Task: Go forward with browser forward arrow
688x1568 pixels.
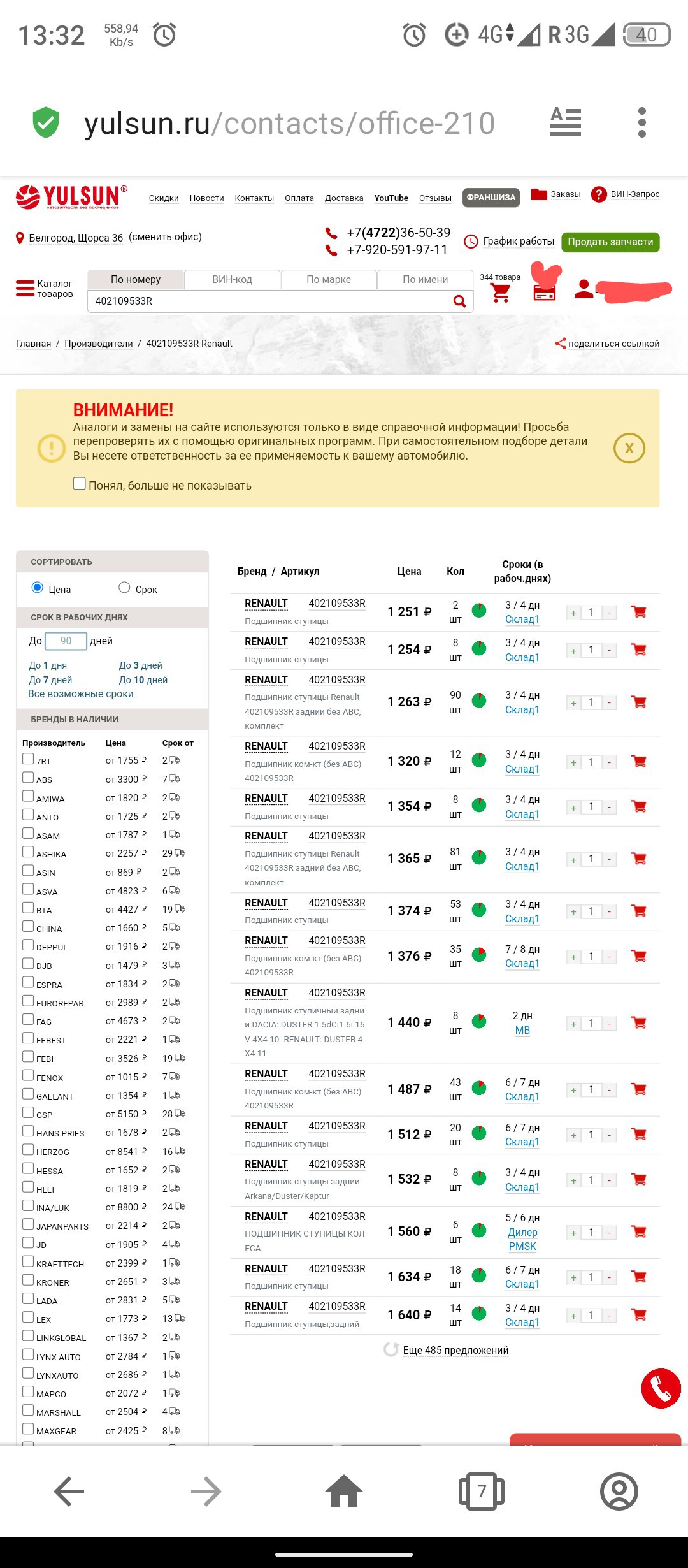Action: pos(206,1492)
